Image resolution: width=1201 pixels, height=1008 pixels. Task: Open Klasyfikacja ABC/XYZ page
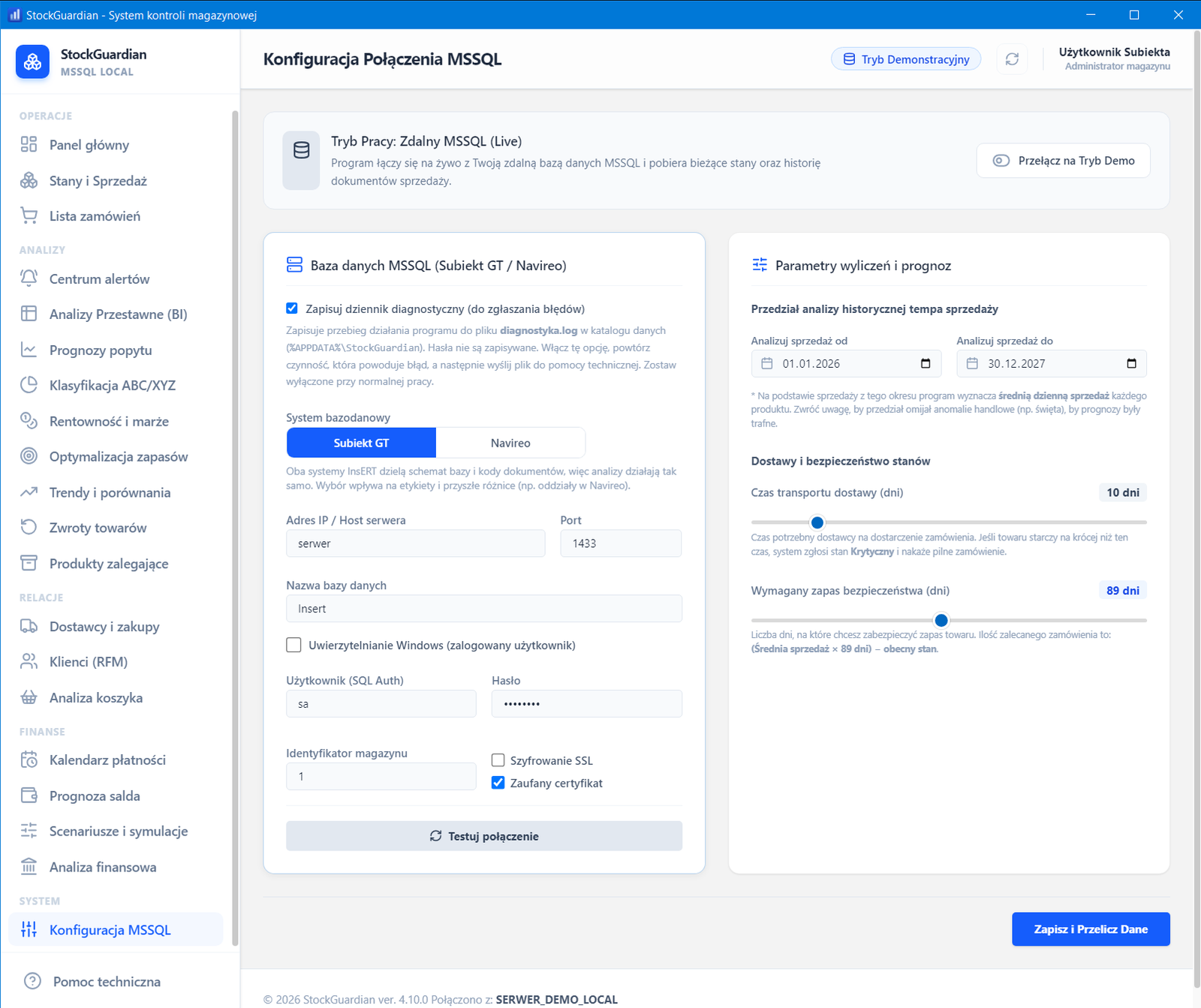pos(116,385)
